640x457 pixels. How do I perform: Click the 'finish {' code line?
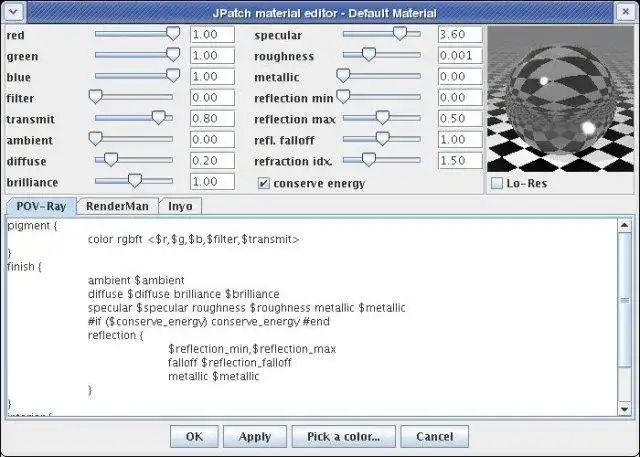(24, 266)
